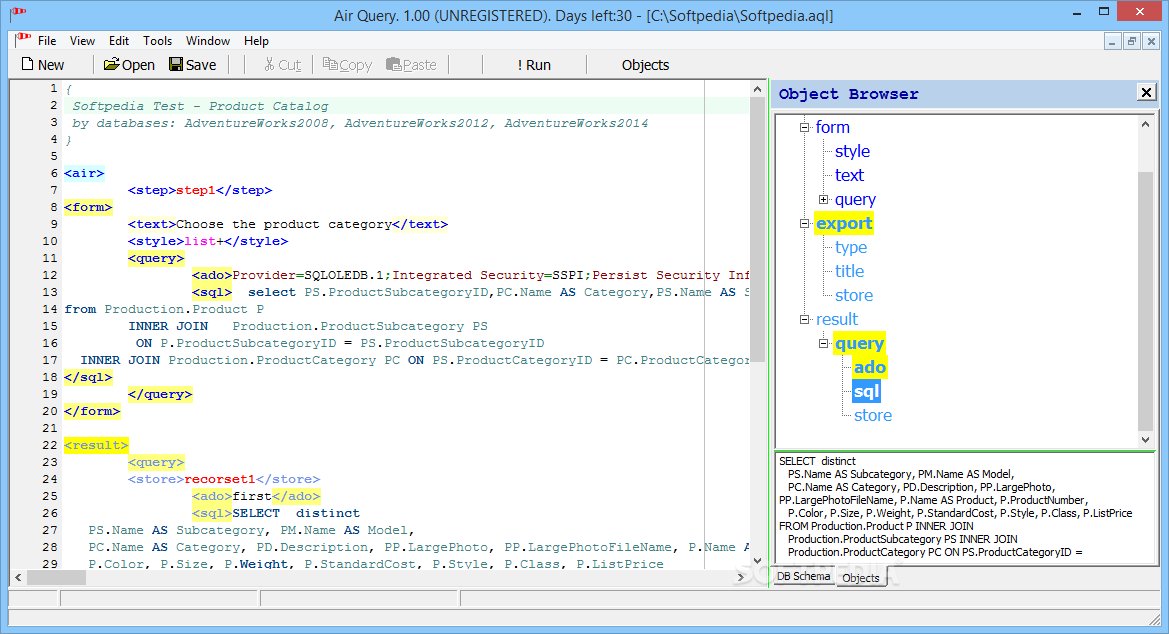Click the <air> tag on line 6

84,173
